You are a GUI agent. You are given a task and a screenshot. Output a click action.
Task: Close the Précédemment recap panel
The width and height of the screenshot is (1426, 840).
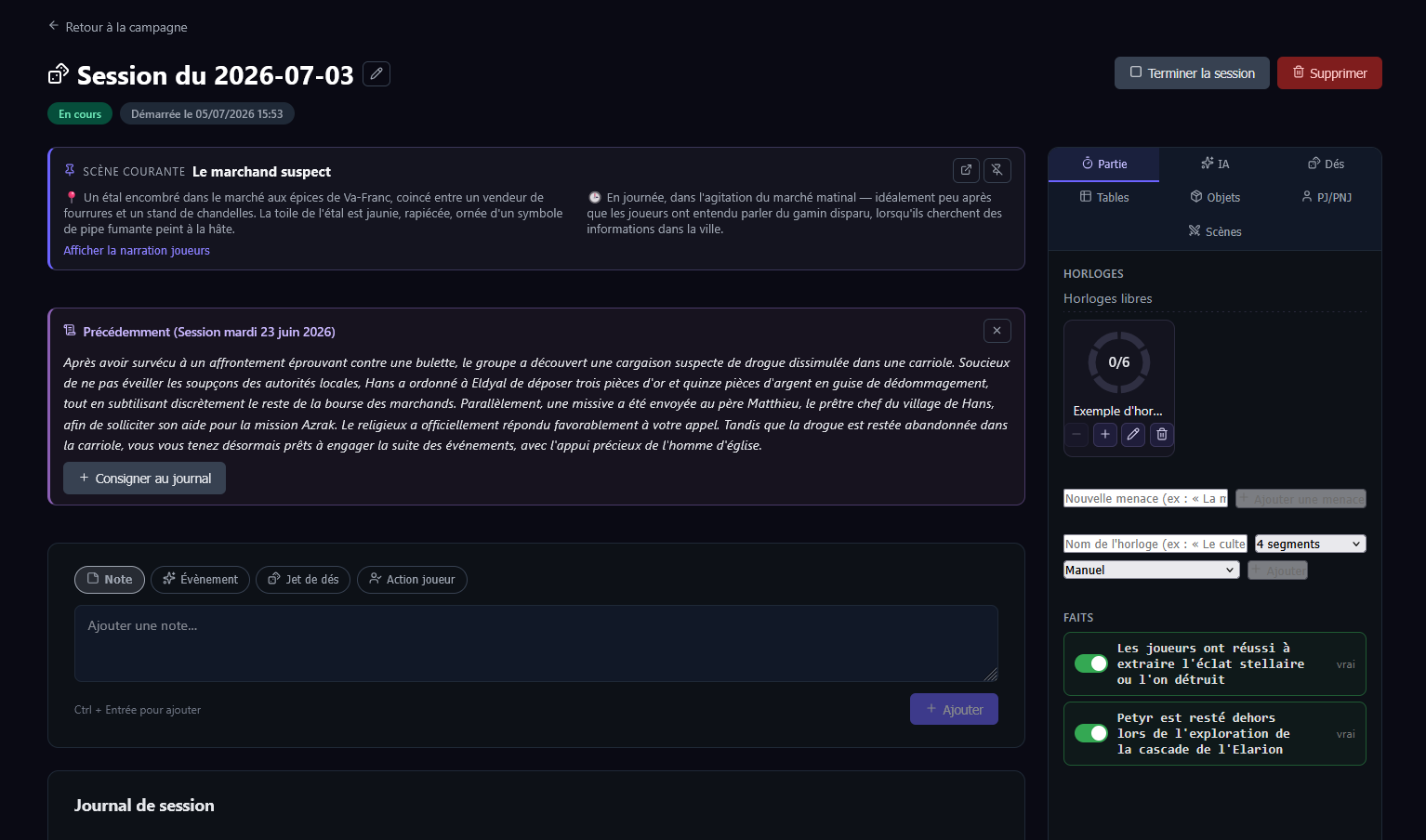click(997, 330)
